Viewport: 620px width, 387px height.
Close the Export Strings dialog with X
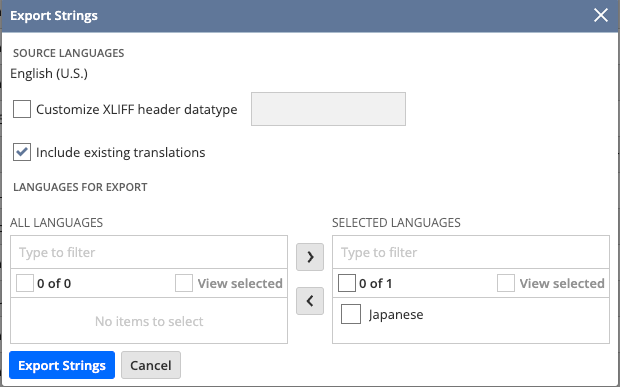(x=601, y=15)
